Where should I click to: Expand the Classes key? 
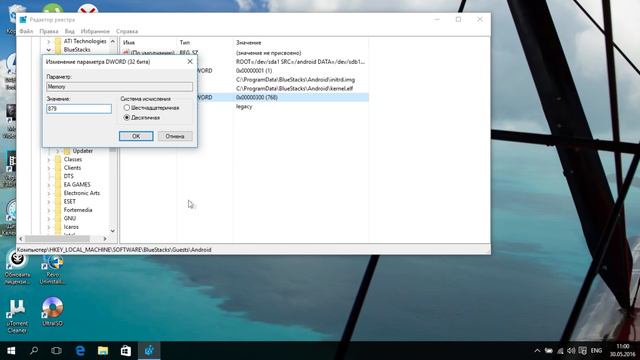coord(49,160)
